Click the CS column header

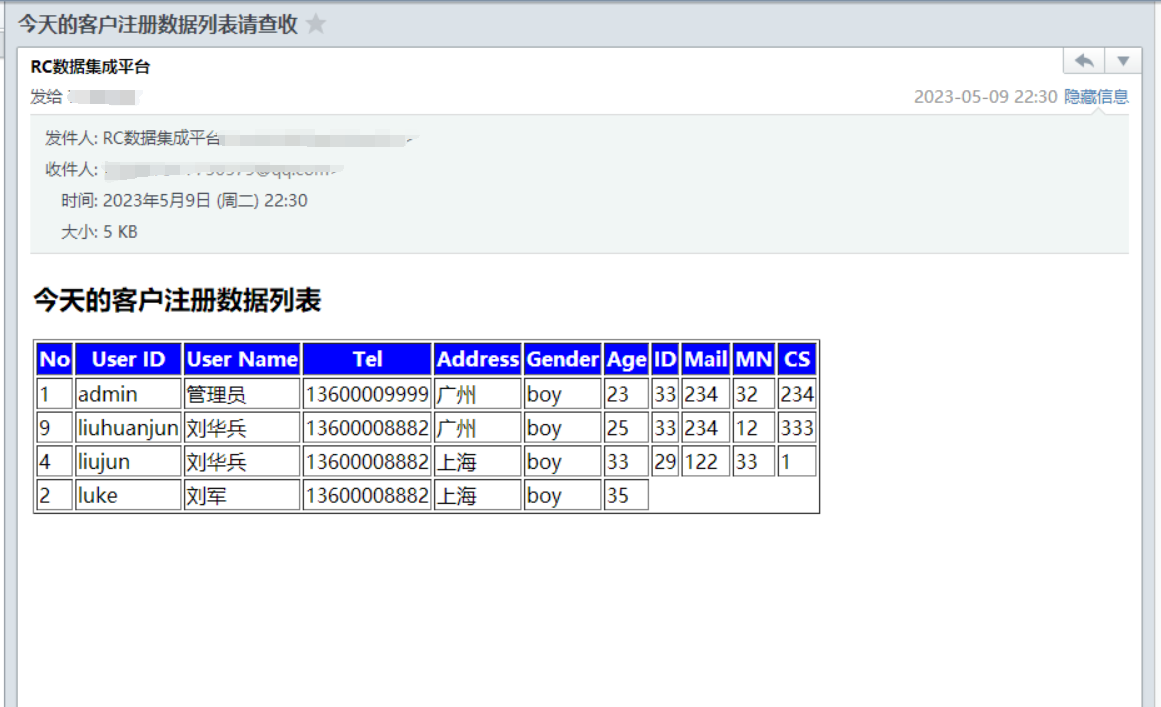tap(797, 359)
